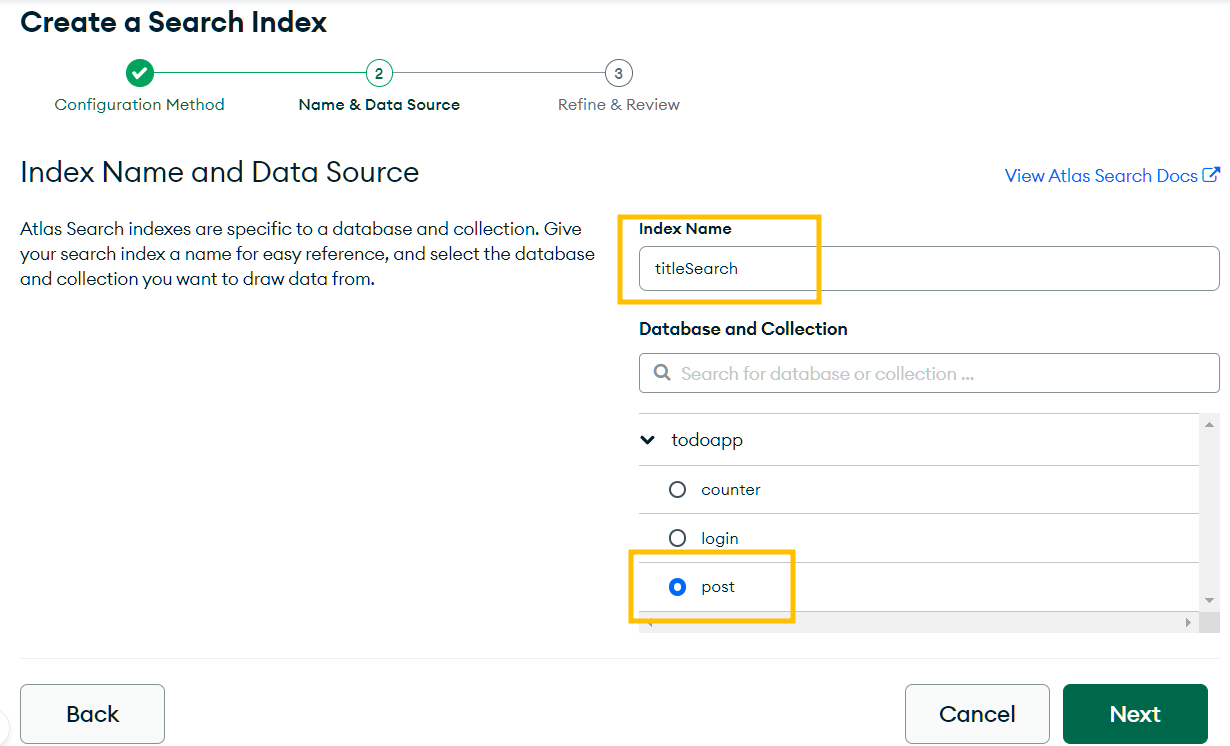Select the login collection radio button
The height and width of the screenshot is (746, 1230).
click(678, 539)
